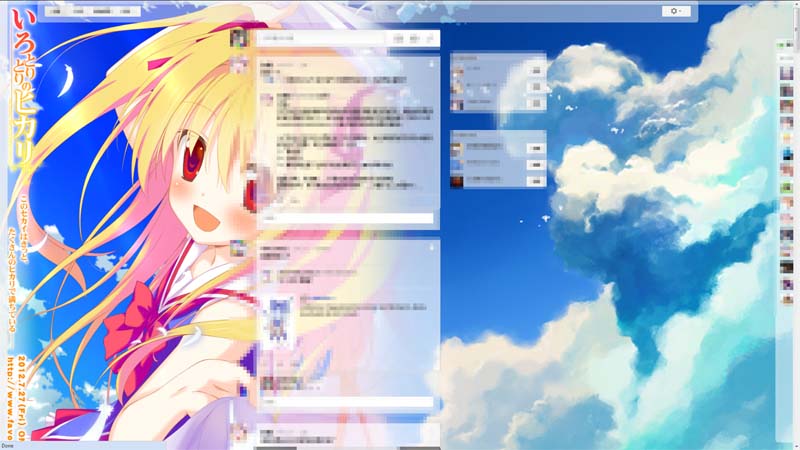The width and height of the screenshot is (800, 450).
Task: Click the add button for the first suggested person
Action: [536, 71]
